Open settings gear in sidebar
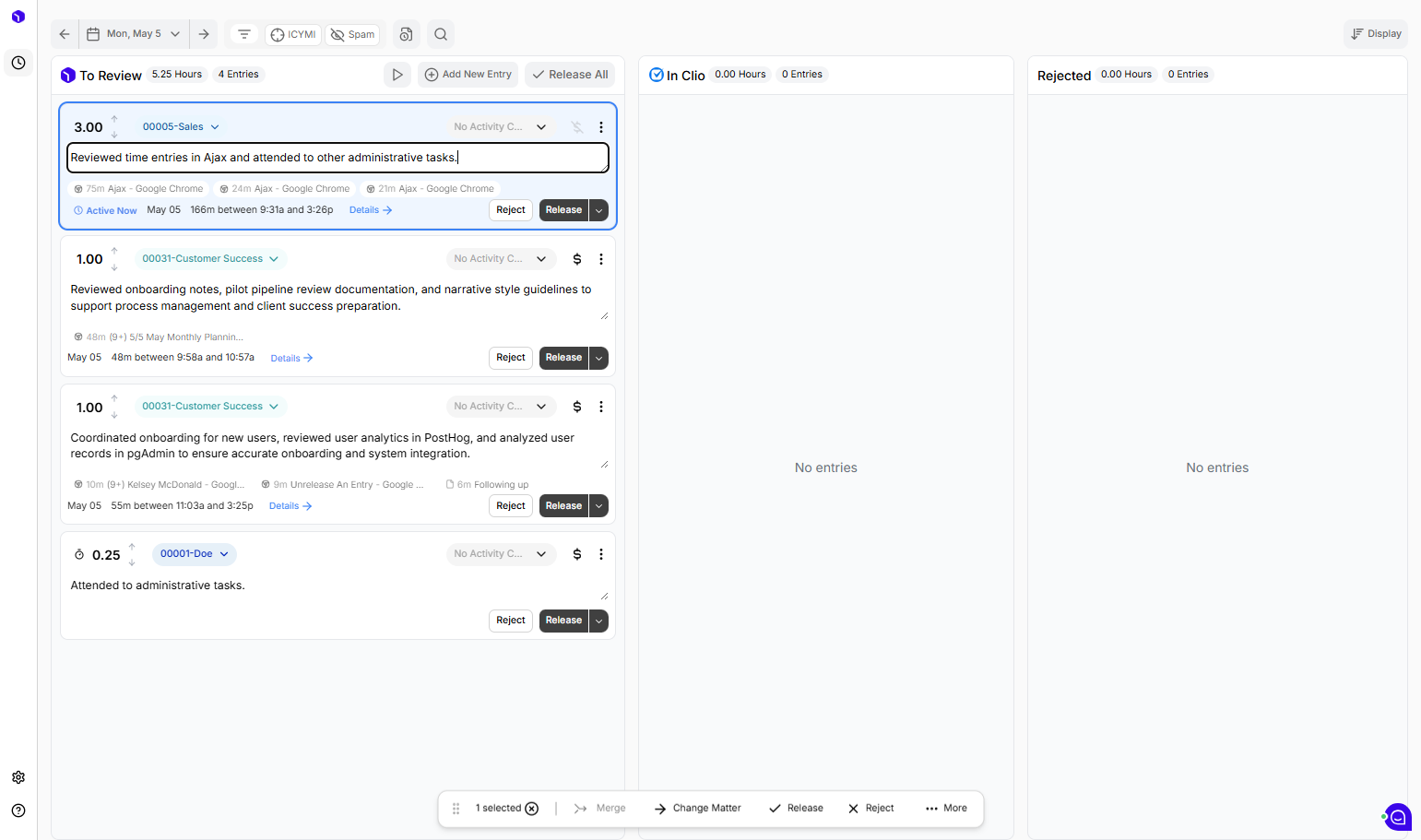The height and width of the screenshot is (840, 1421). 18,777
